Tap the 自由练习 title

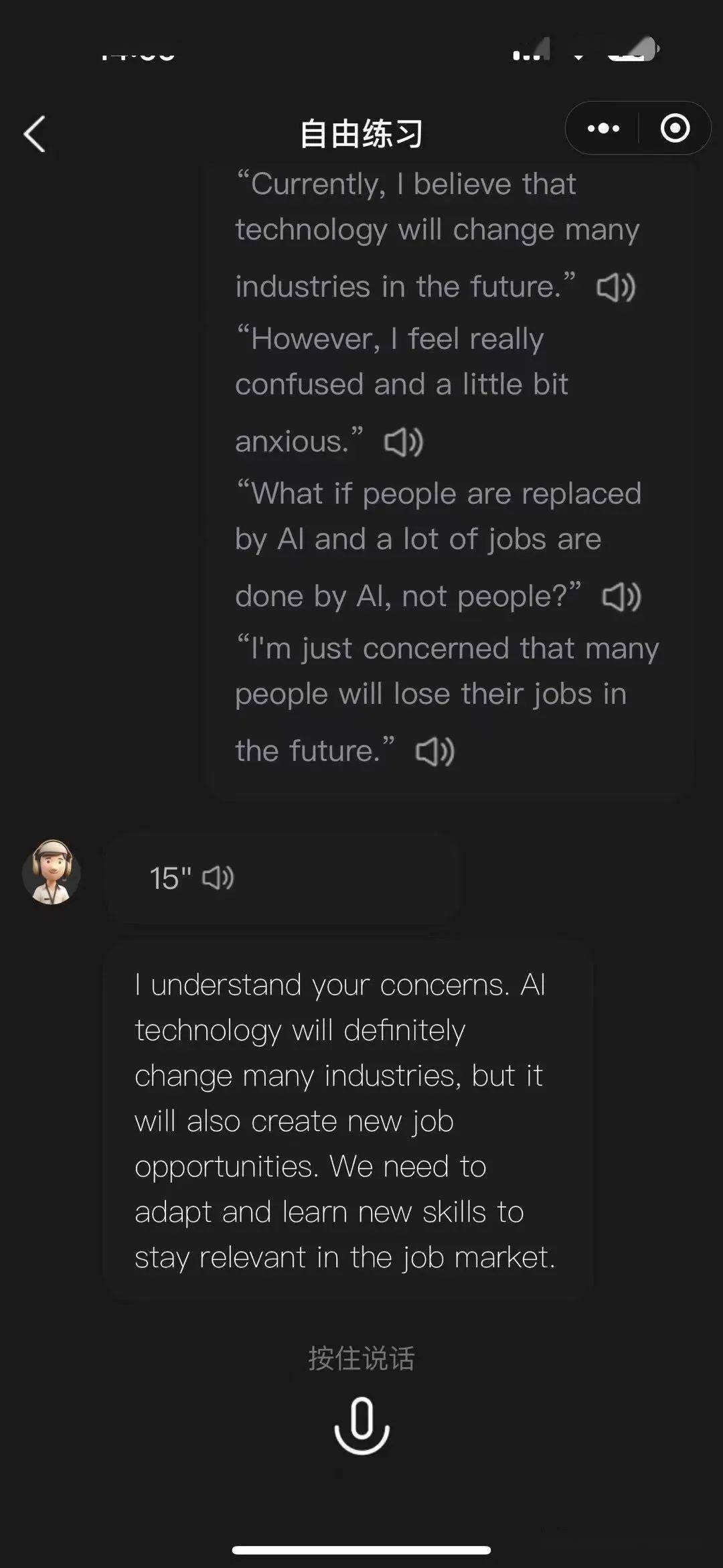pyautogui.click(x=361, y=132)
